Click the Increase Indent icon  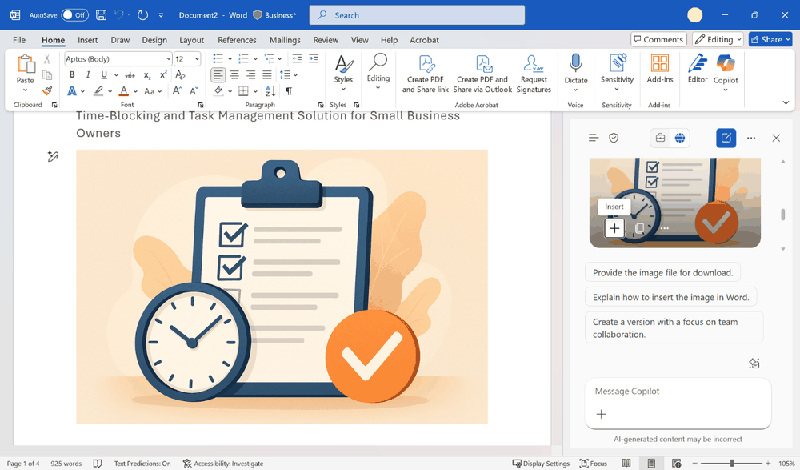(x=313, y=58)
